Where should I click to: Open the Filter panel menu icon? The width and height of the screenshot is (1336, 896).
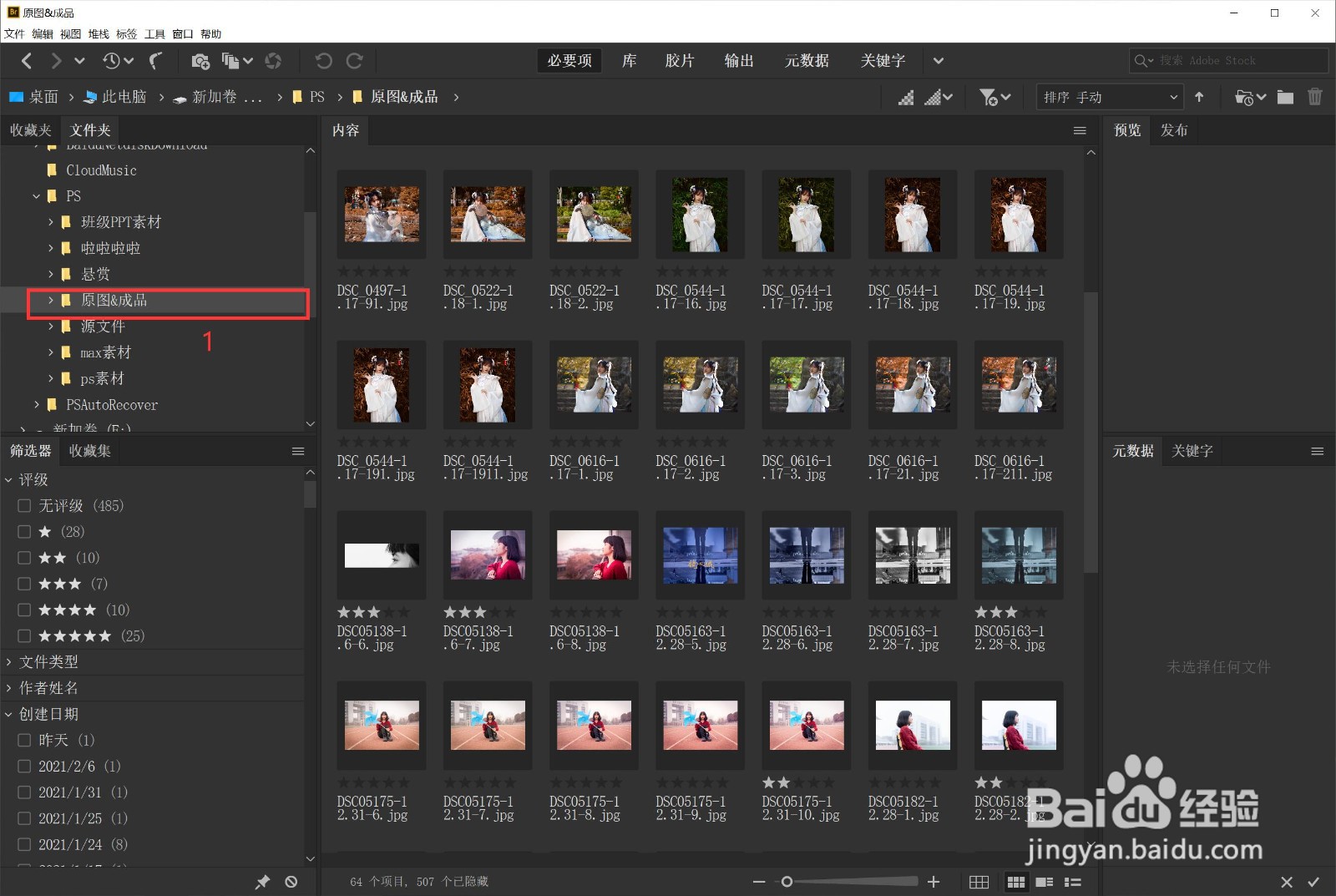pyautogui.click(x=298, y=451)
